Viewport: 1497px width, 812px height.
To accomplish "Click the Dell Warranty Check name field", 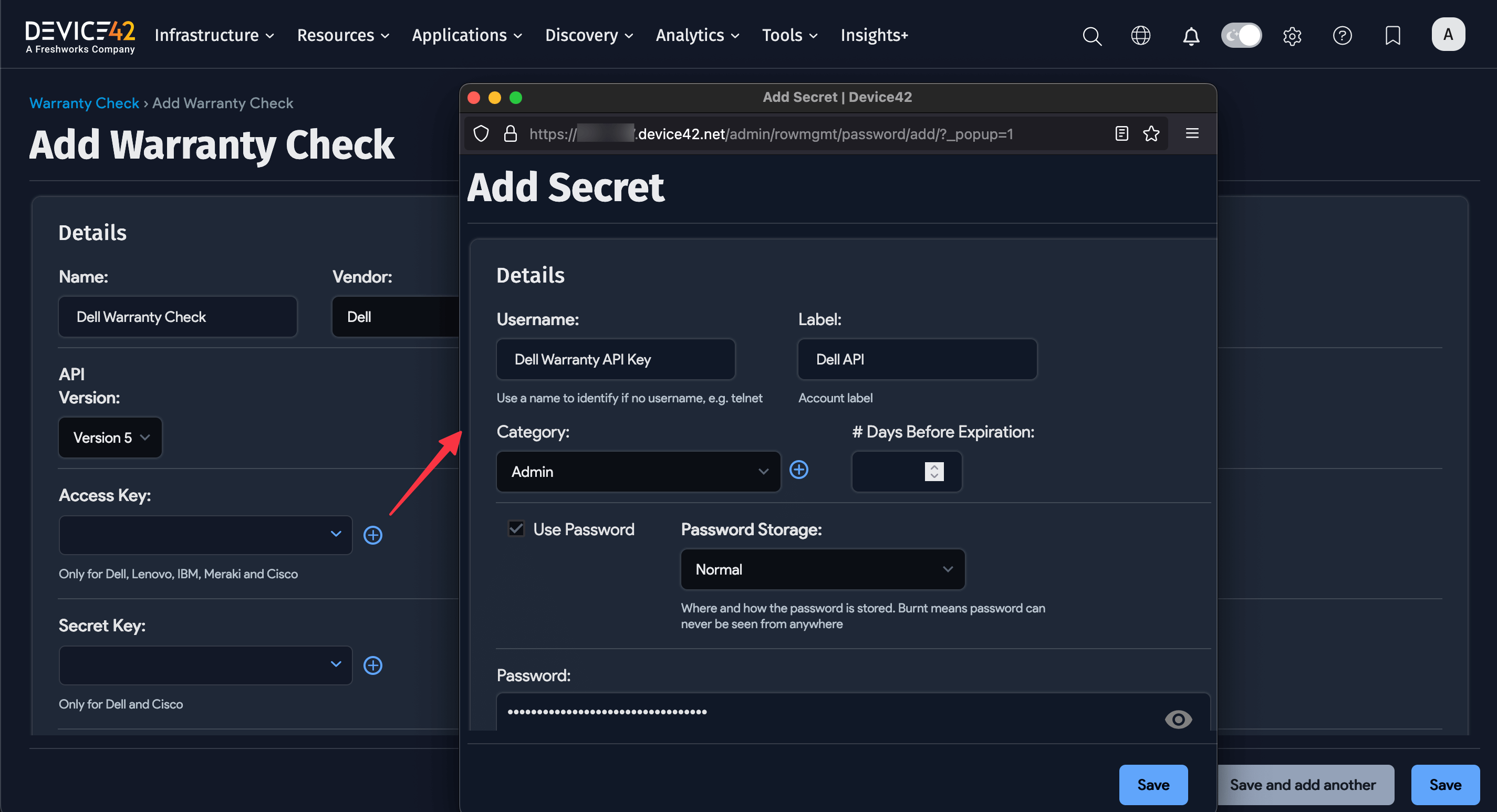I will pos(177,317).
